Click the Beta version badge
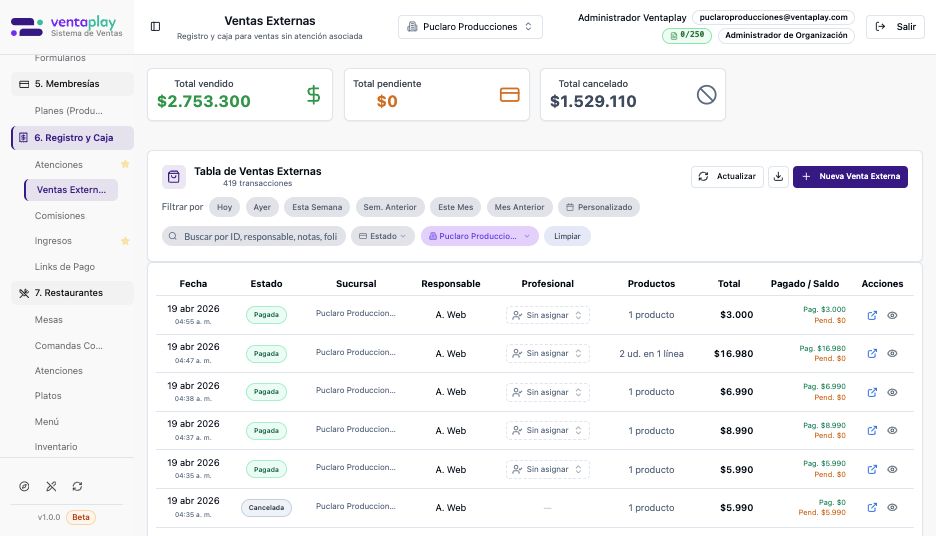 81,517
